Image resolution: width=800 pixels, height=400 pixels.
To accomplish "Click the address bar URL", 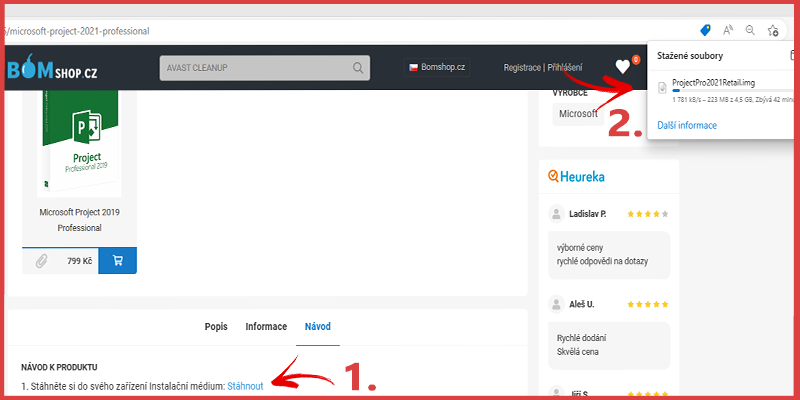I will click(x=77, y=31).
